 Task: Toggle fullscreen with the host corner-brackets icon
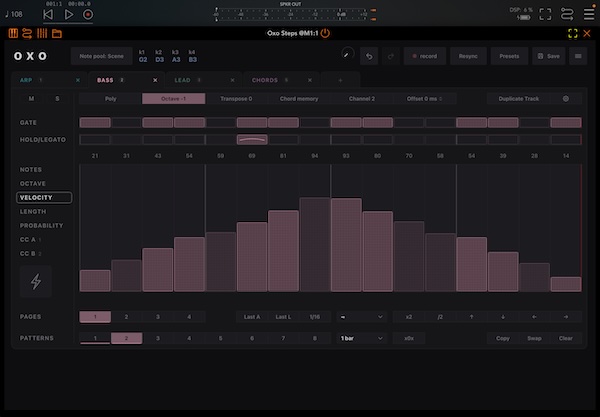click(x=545, y=14)
